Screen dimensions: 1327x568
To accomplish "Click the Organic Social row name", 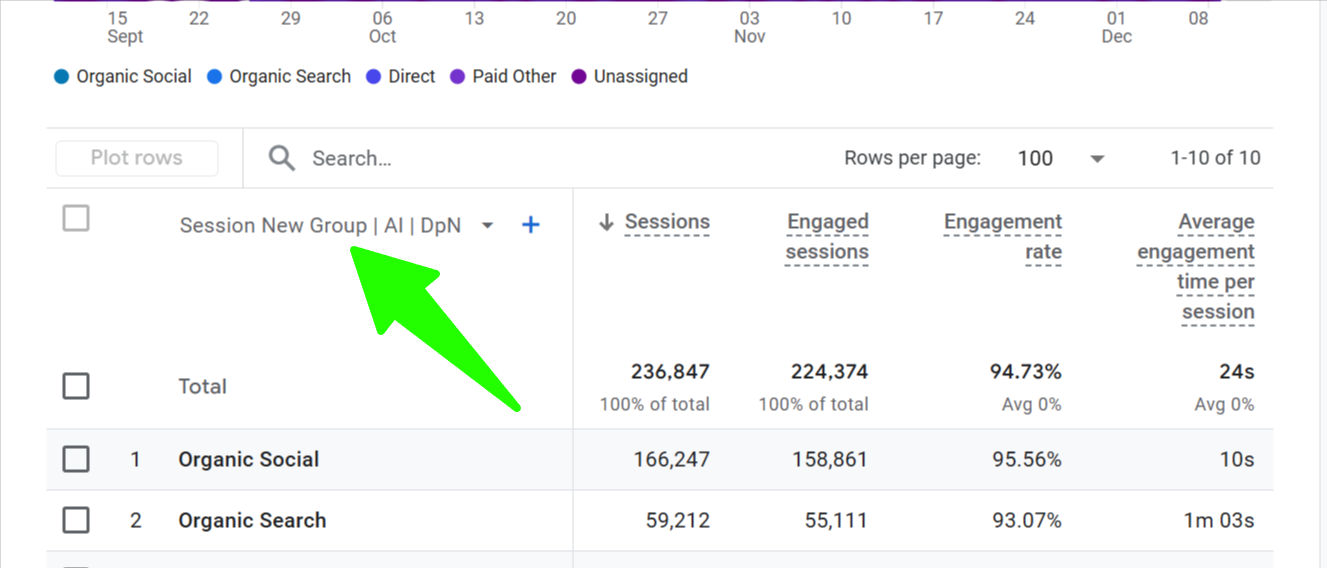I will 249,460.
